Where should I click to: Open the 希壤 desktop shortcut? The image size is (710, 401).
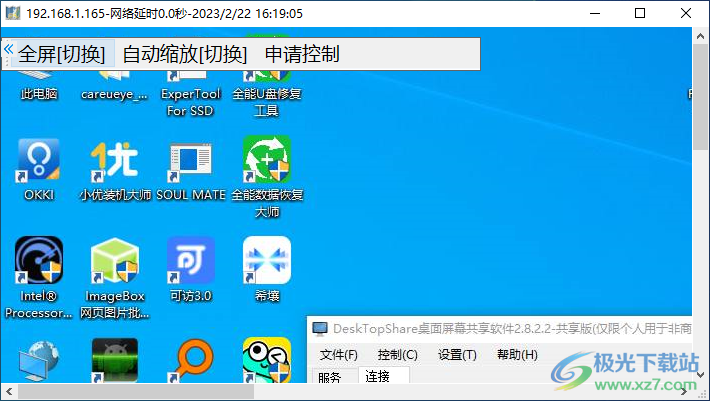coord(267,260)
